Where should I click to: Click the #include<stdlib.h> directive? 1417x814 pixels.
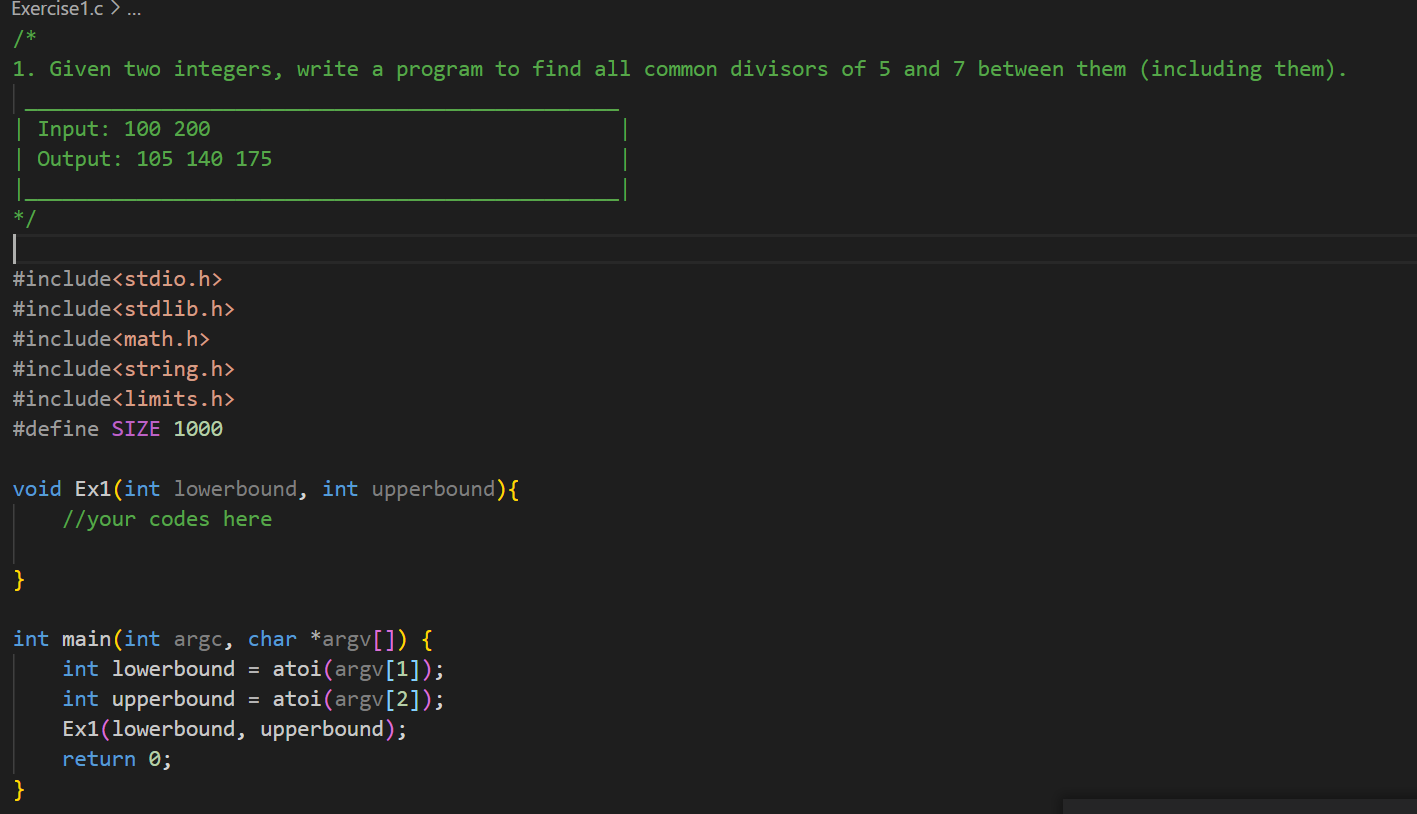(x=123, y=308)
